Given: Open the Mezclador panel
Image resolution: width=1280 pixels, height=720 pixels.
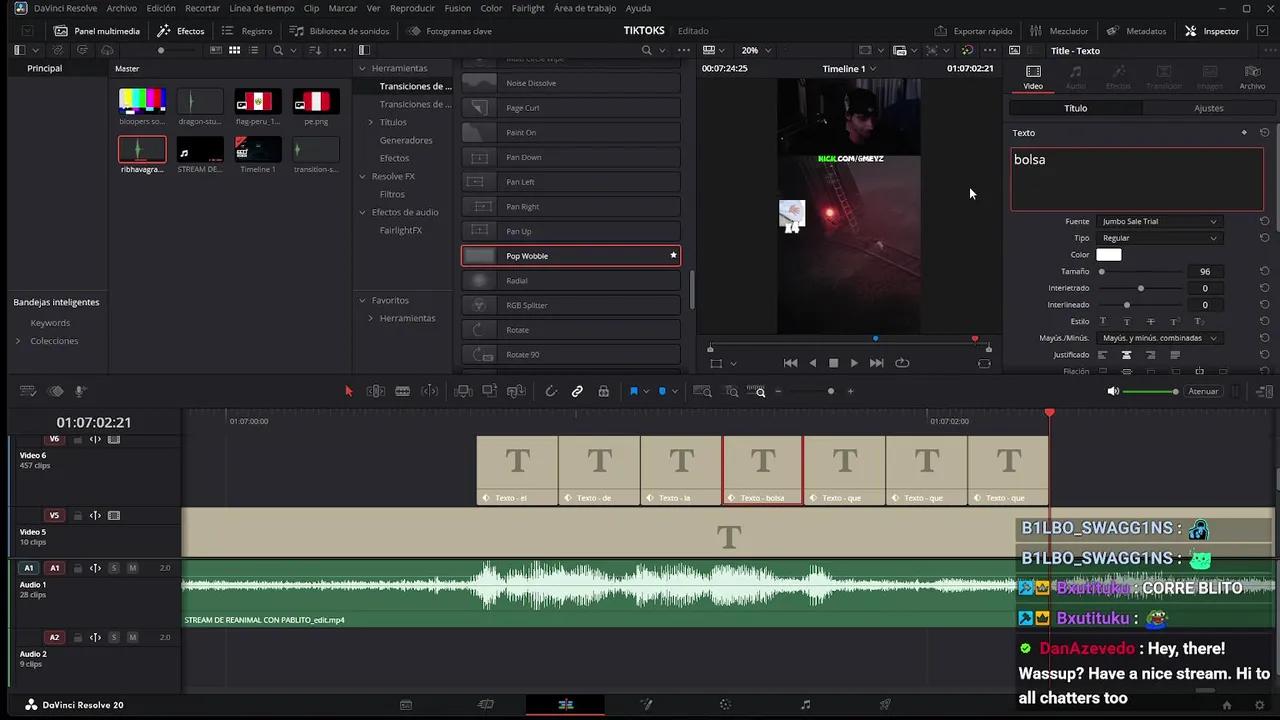Looking at the screenshot, I should tap(1062, 31).
